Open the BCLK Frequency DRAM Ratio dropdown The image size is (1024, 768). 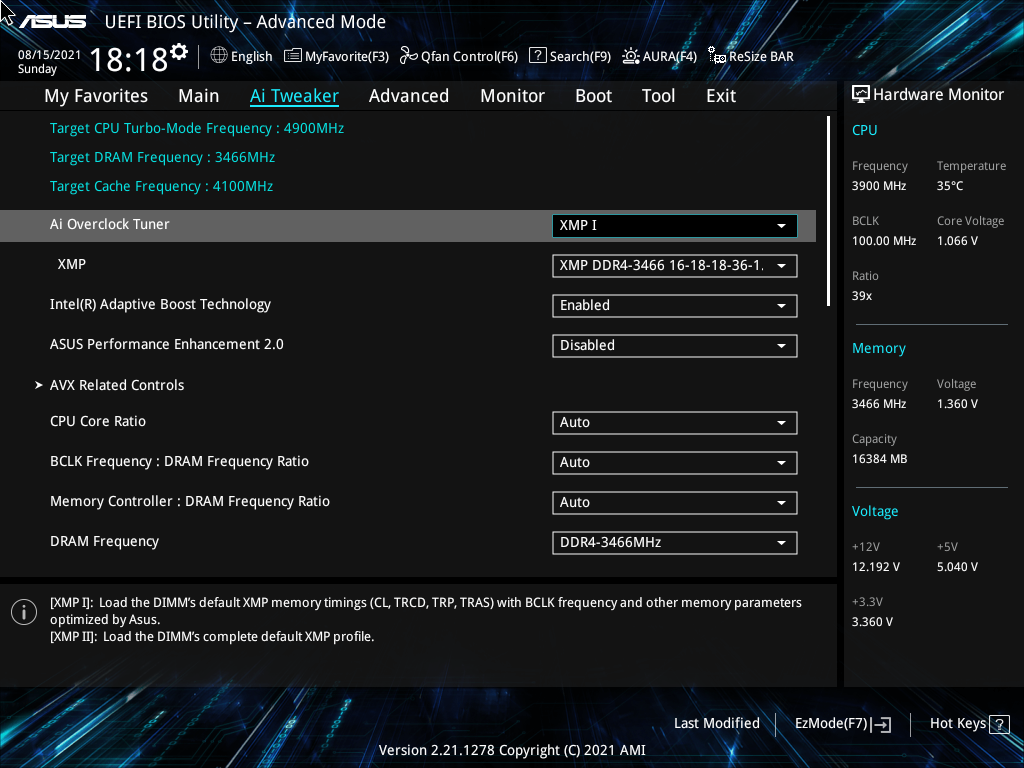pos(675,462)
